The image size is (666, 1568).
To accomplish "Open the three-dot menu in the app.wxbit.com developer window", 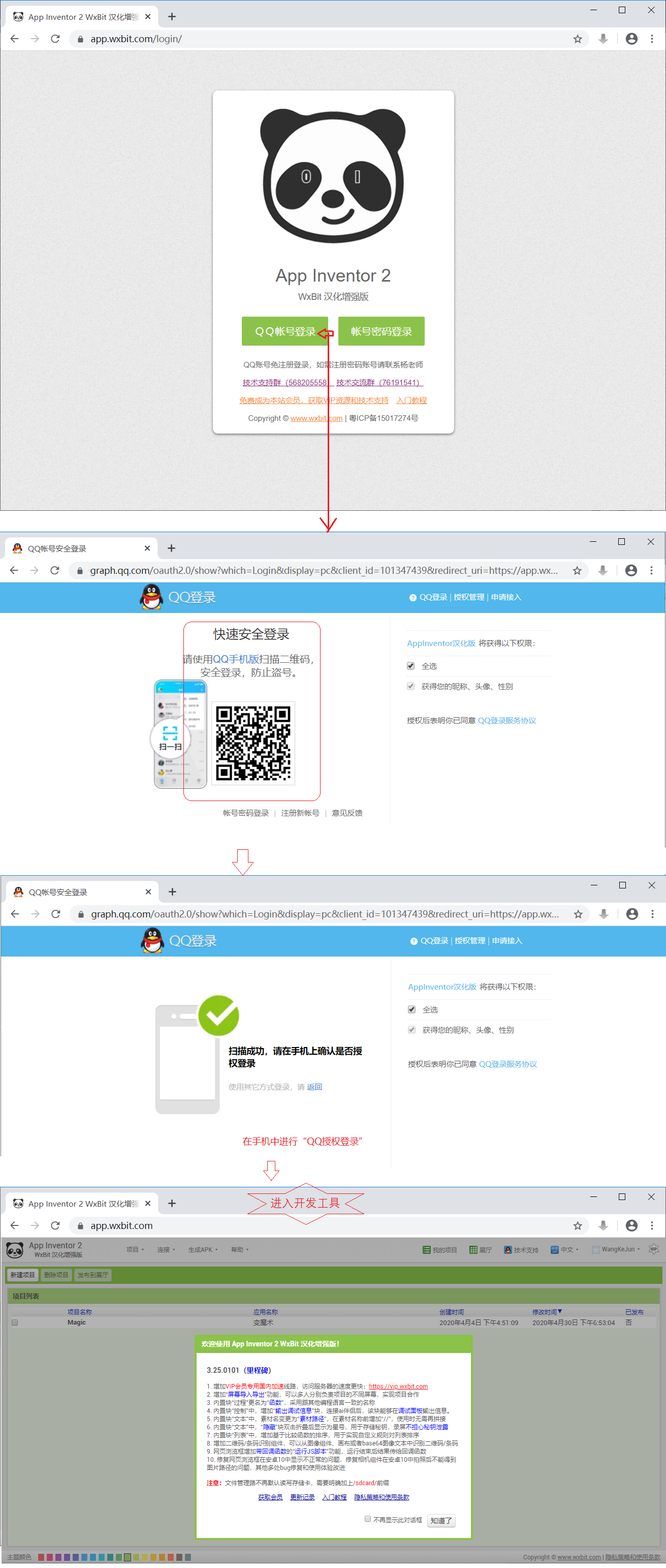I will click(x=652, y=1226).
